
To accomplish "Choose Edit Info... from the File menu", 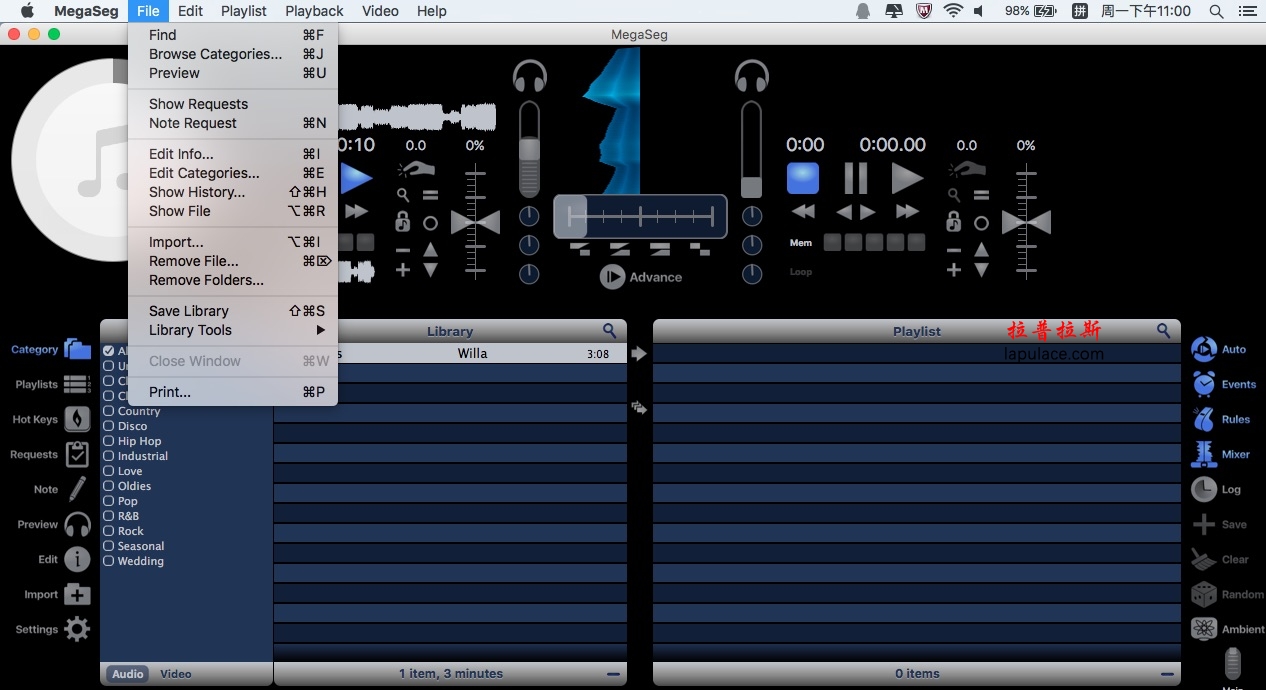I will (233, 154).
